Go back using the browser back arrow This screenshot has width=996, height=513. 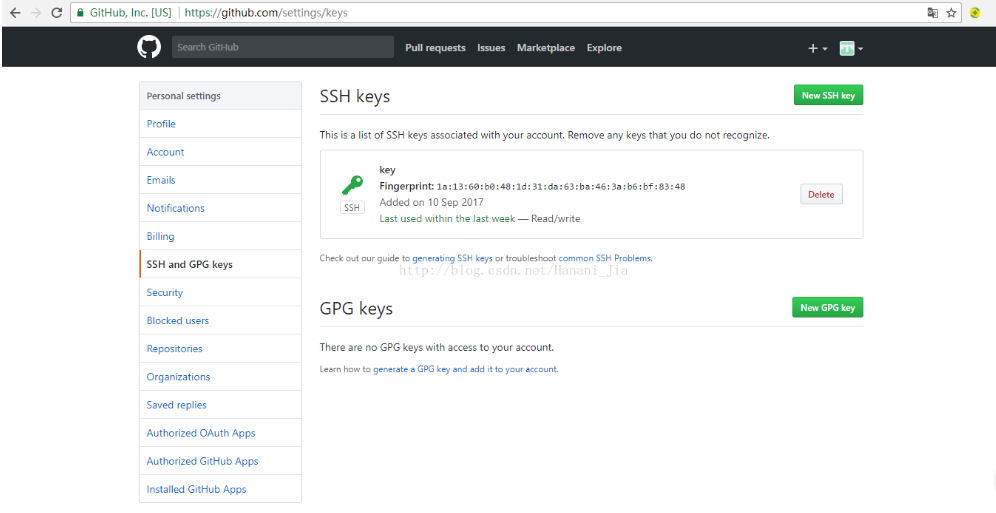tap(15, 13)
